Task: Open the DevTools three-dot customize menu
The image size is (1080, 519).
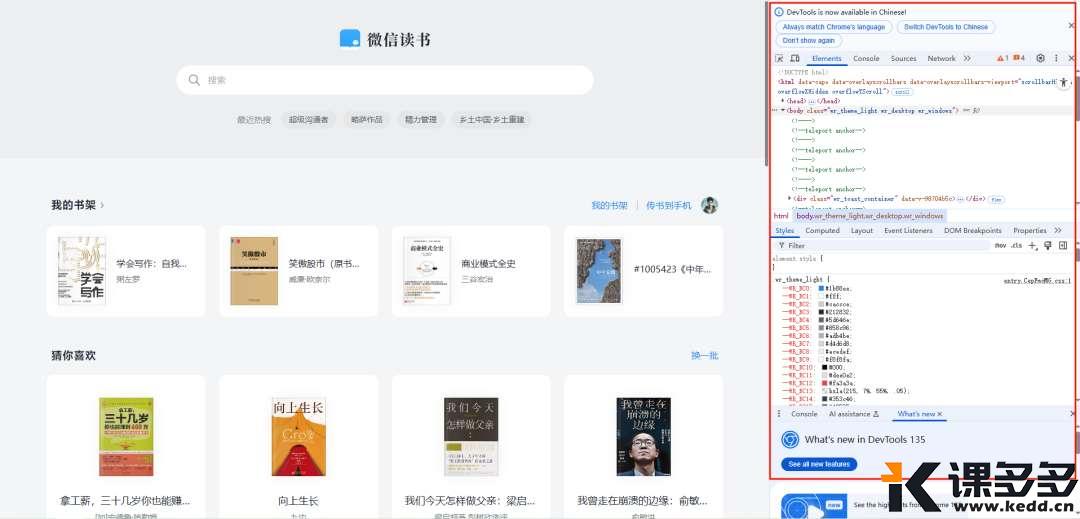Action: pos(1056,59)
